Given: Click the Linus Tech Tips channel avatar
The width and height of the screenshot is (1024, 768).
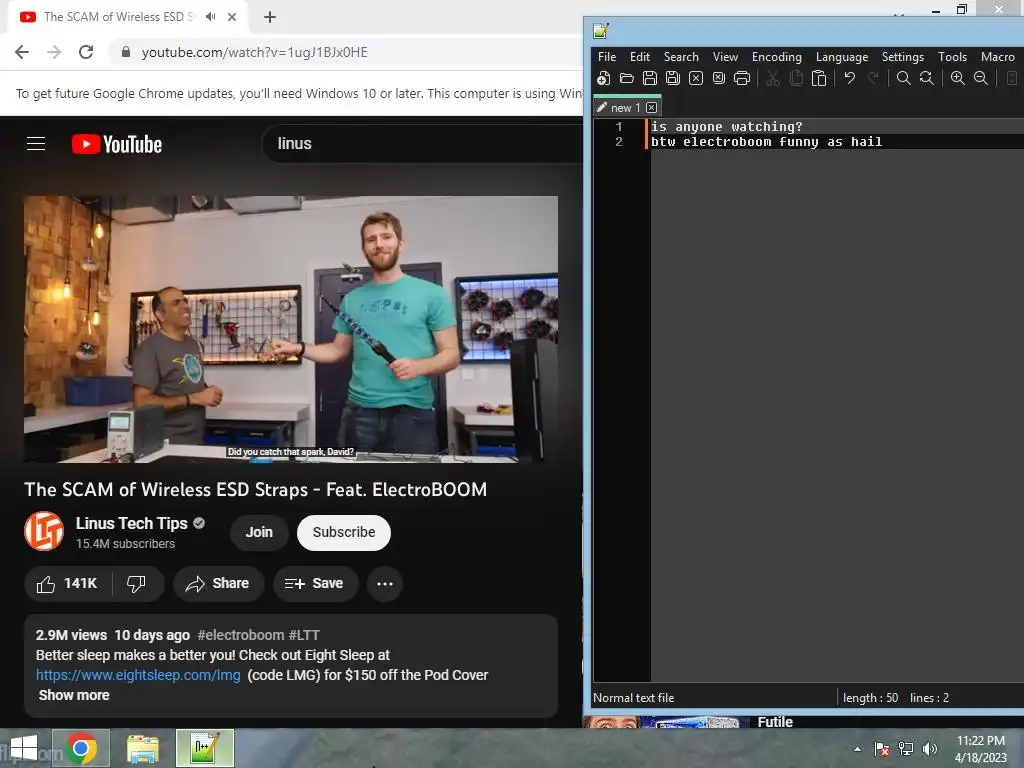Looking at the screenshot, I should [x=44, y=532].
